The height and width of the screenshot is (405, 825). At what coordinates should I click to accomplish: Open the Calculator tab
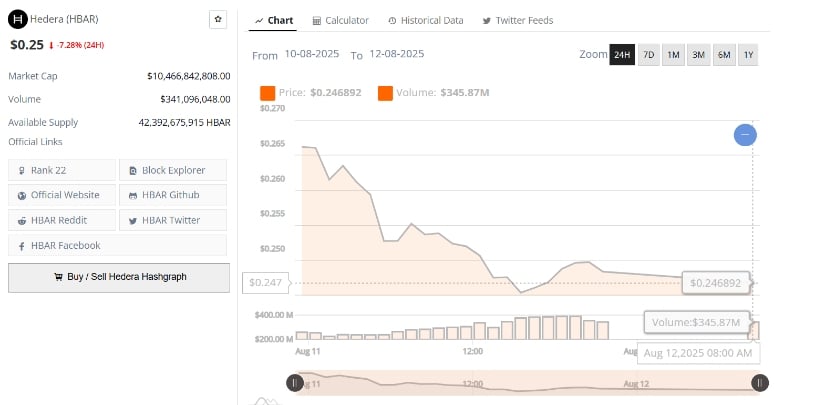coord(340,21)
